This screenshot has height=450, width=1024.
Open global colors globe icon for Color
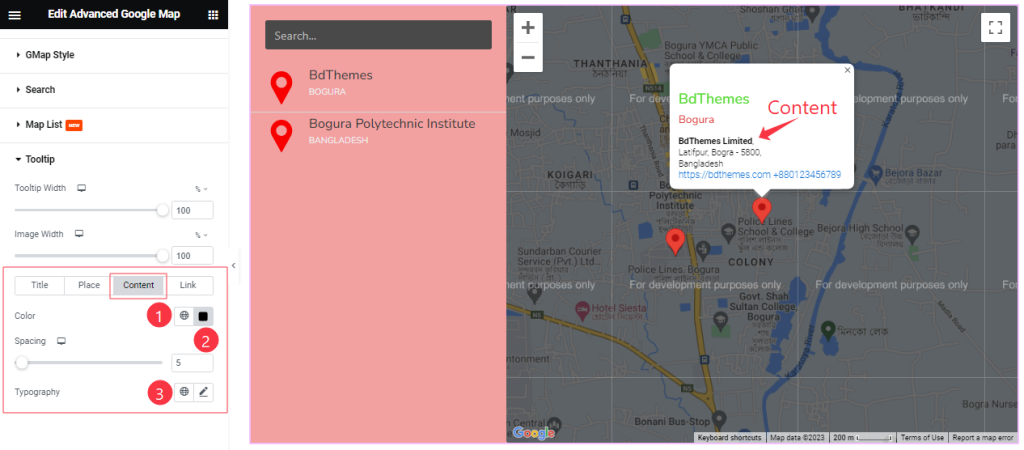pos(184,316)
